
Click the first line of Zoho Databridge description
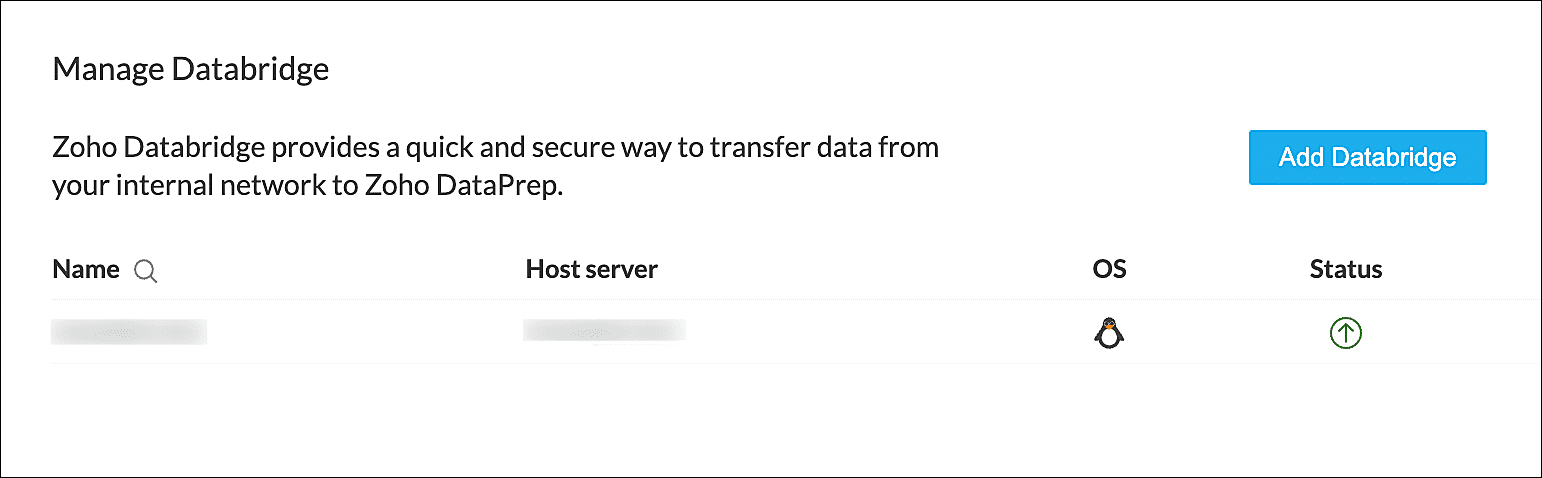(495, 149)
